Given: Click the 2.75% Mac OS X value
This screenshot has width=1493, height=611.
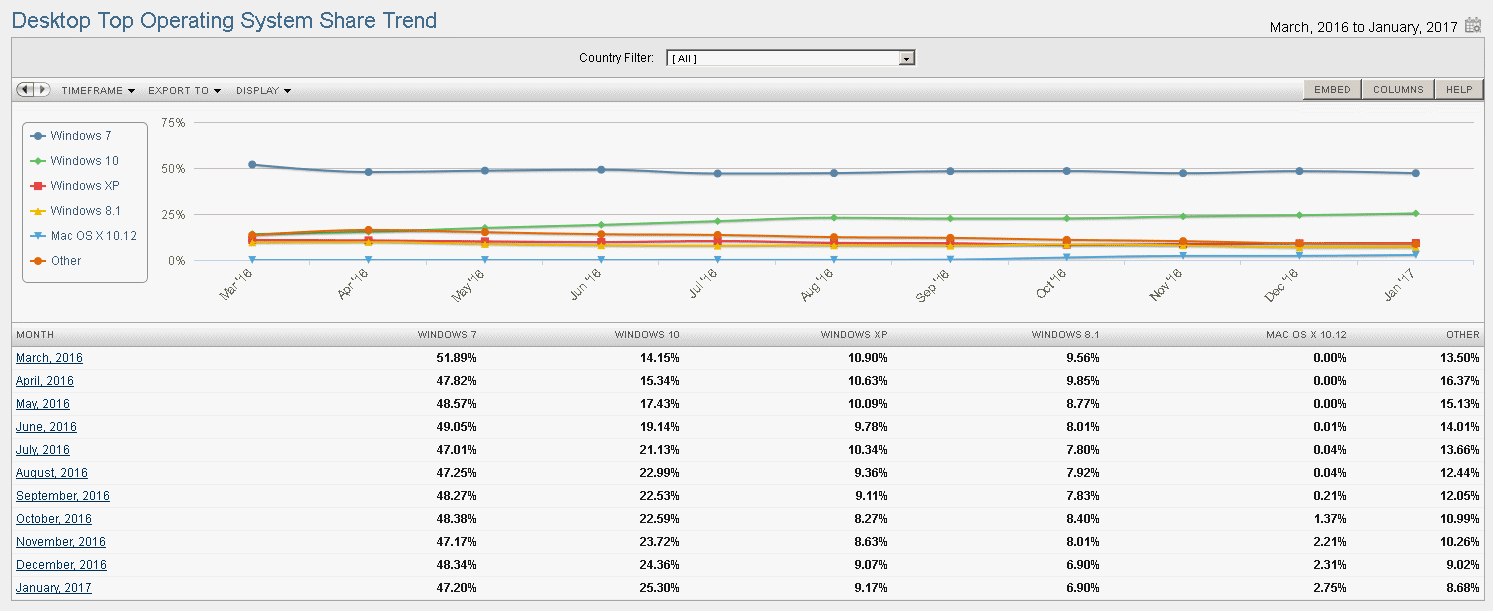Looking at the screenshot, I should [1329, 588].
